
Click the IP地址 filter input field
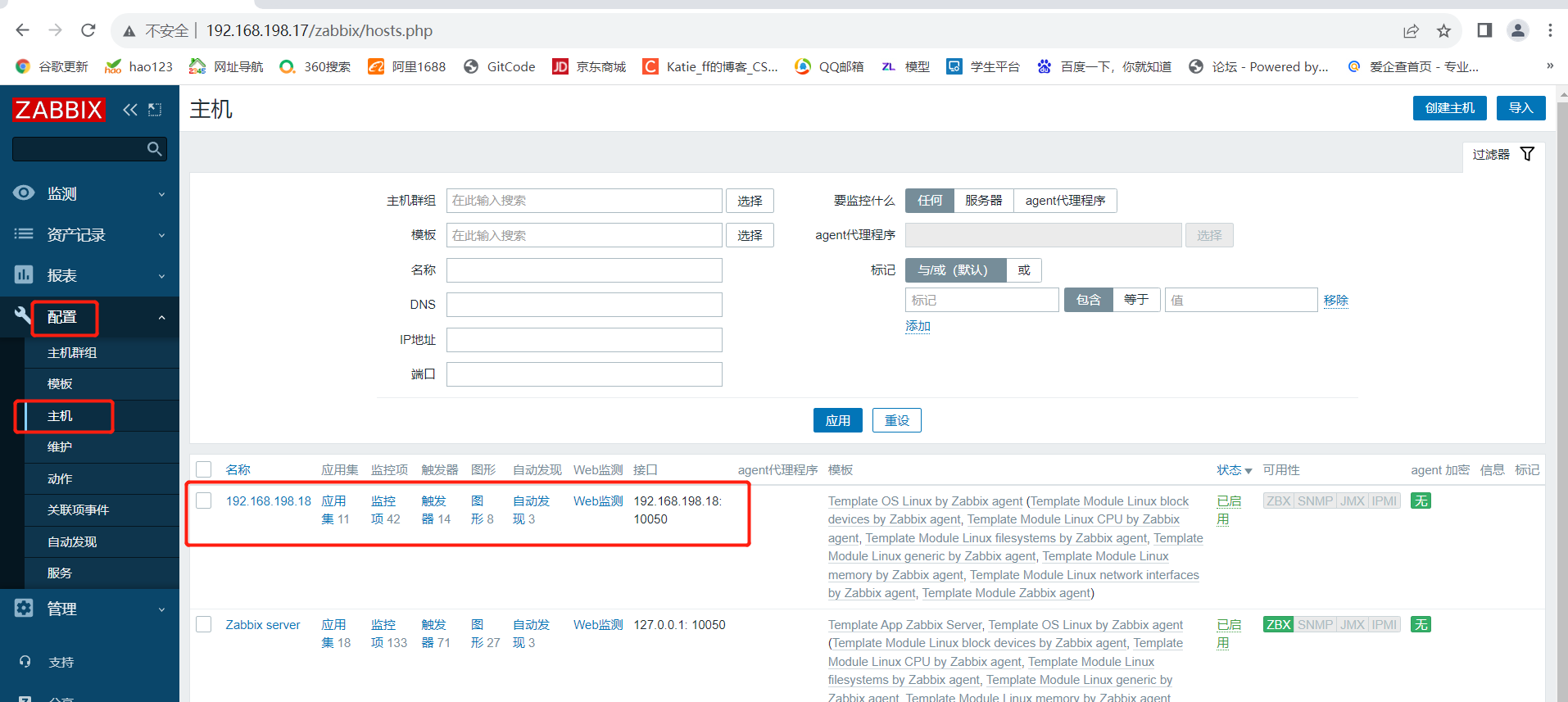pyautogui.click(x=584, y=340)
